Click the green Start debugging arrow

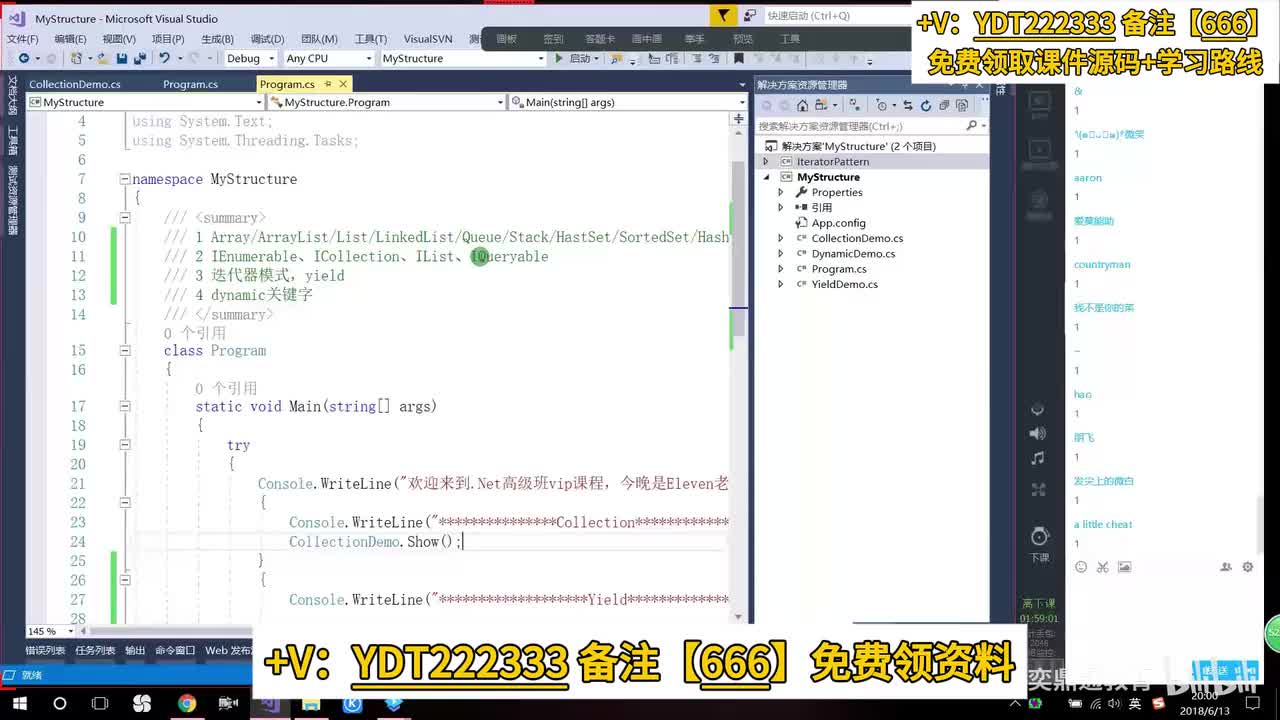[559, 58]
